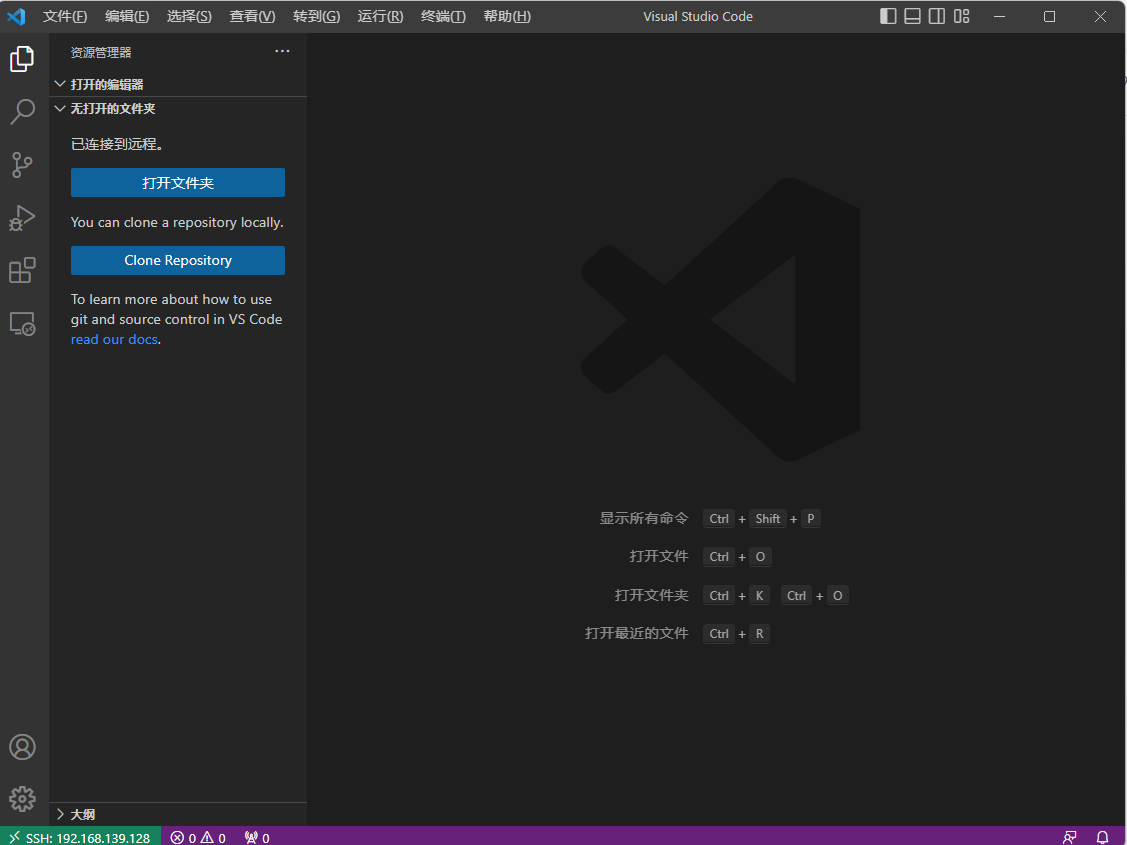Open the 帮助(H) menu
1127x845 pixels.
pyautogui.click(x=507, y=16)
